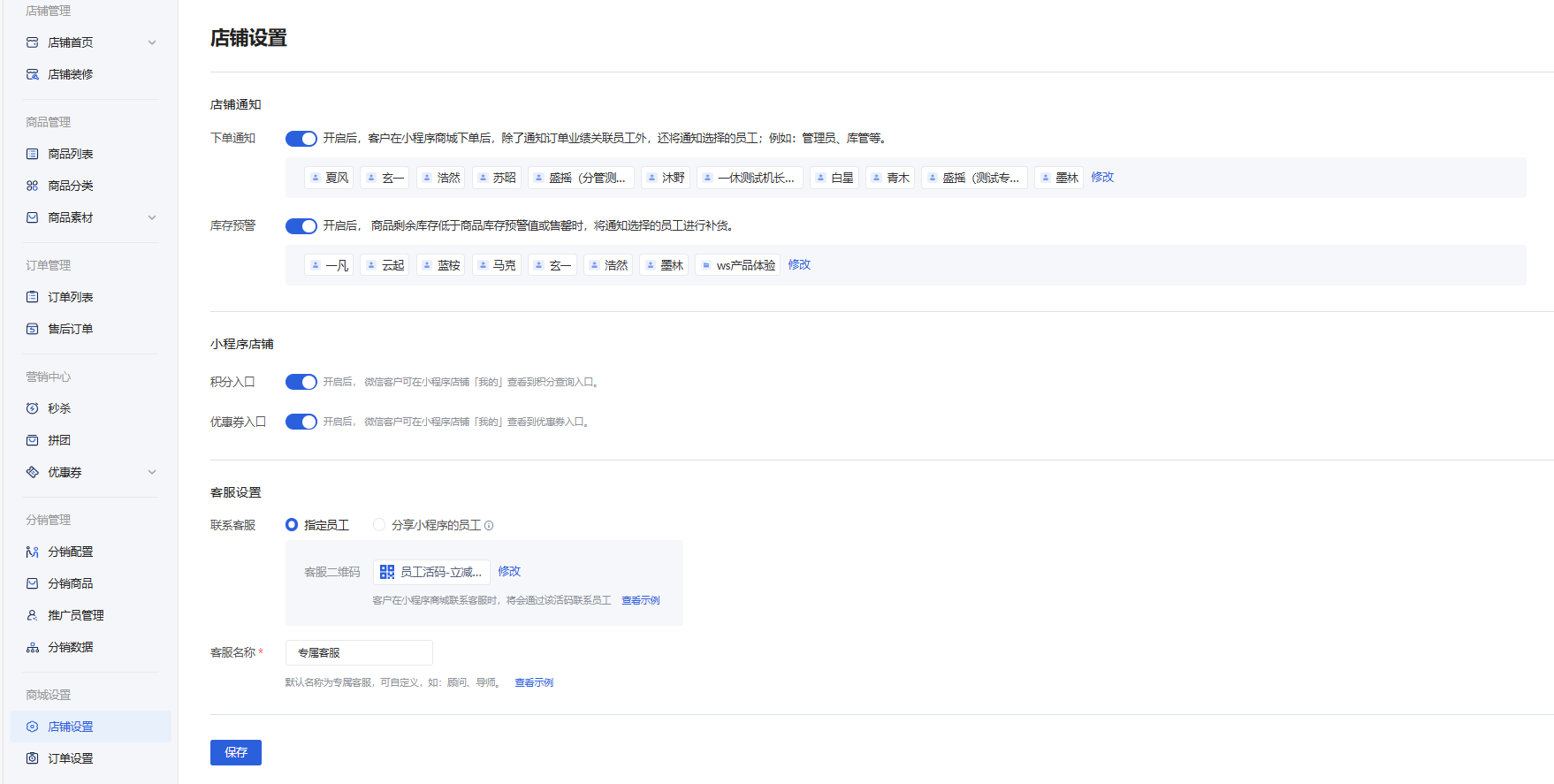Disable the 积分入口 switch
This screenshot has height=784, width=1554.
pyautogui.click(x=301, y=382)
